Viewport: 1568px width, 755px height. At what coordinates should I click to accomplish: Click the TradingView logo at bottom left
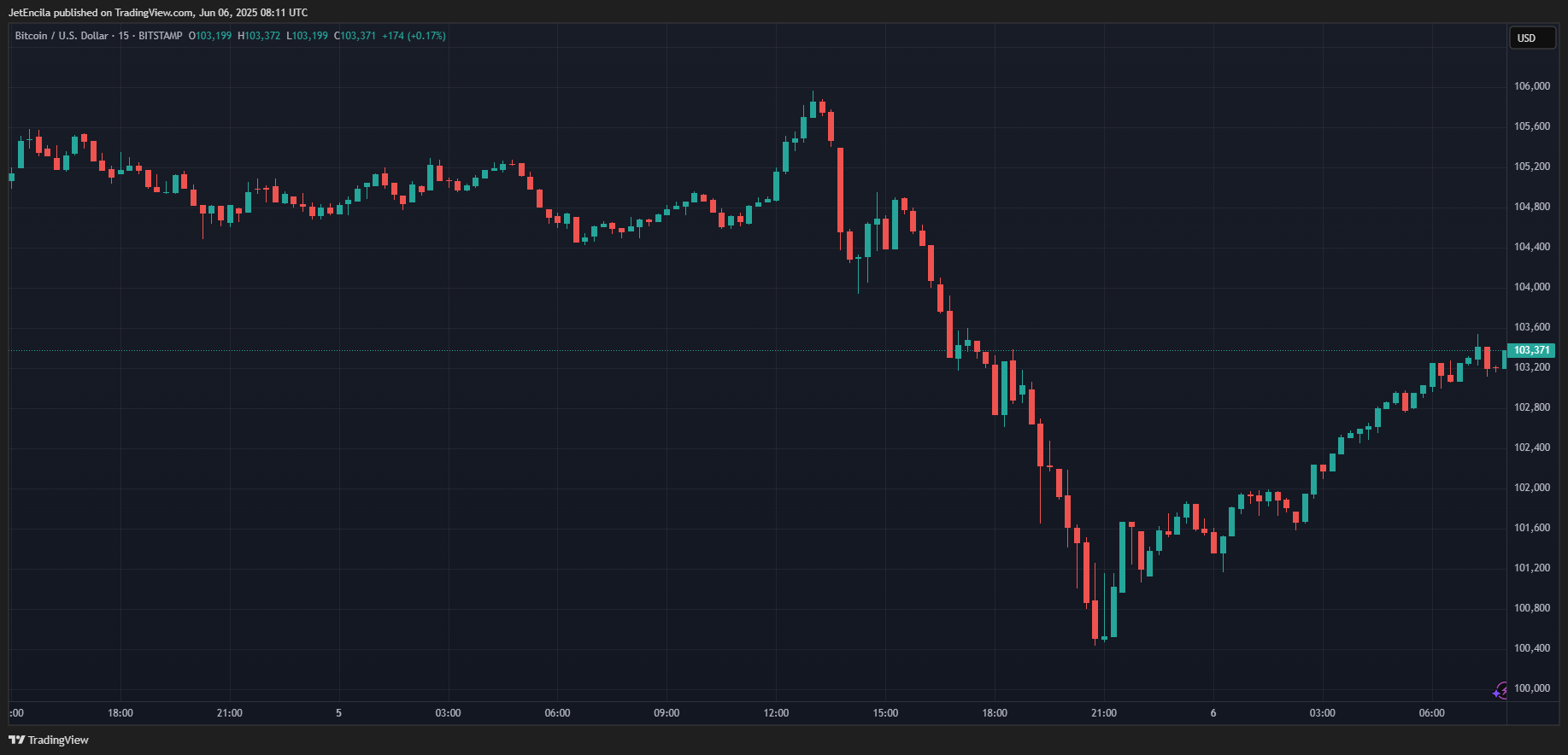coord(49,740)
